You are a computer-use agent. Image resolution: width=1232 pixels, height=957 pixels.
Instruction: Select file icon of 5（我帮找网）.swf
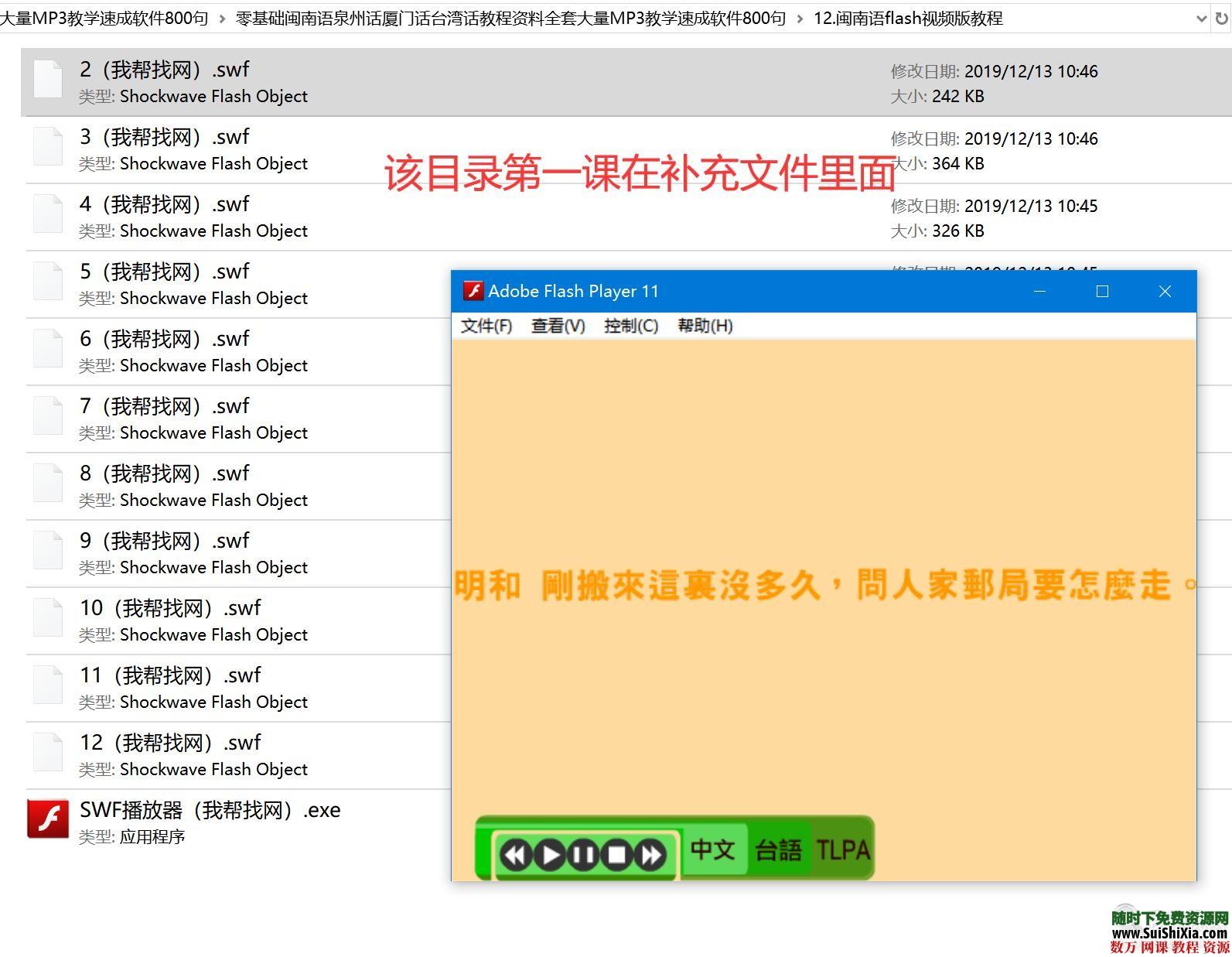(48, 281)
